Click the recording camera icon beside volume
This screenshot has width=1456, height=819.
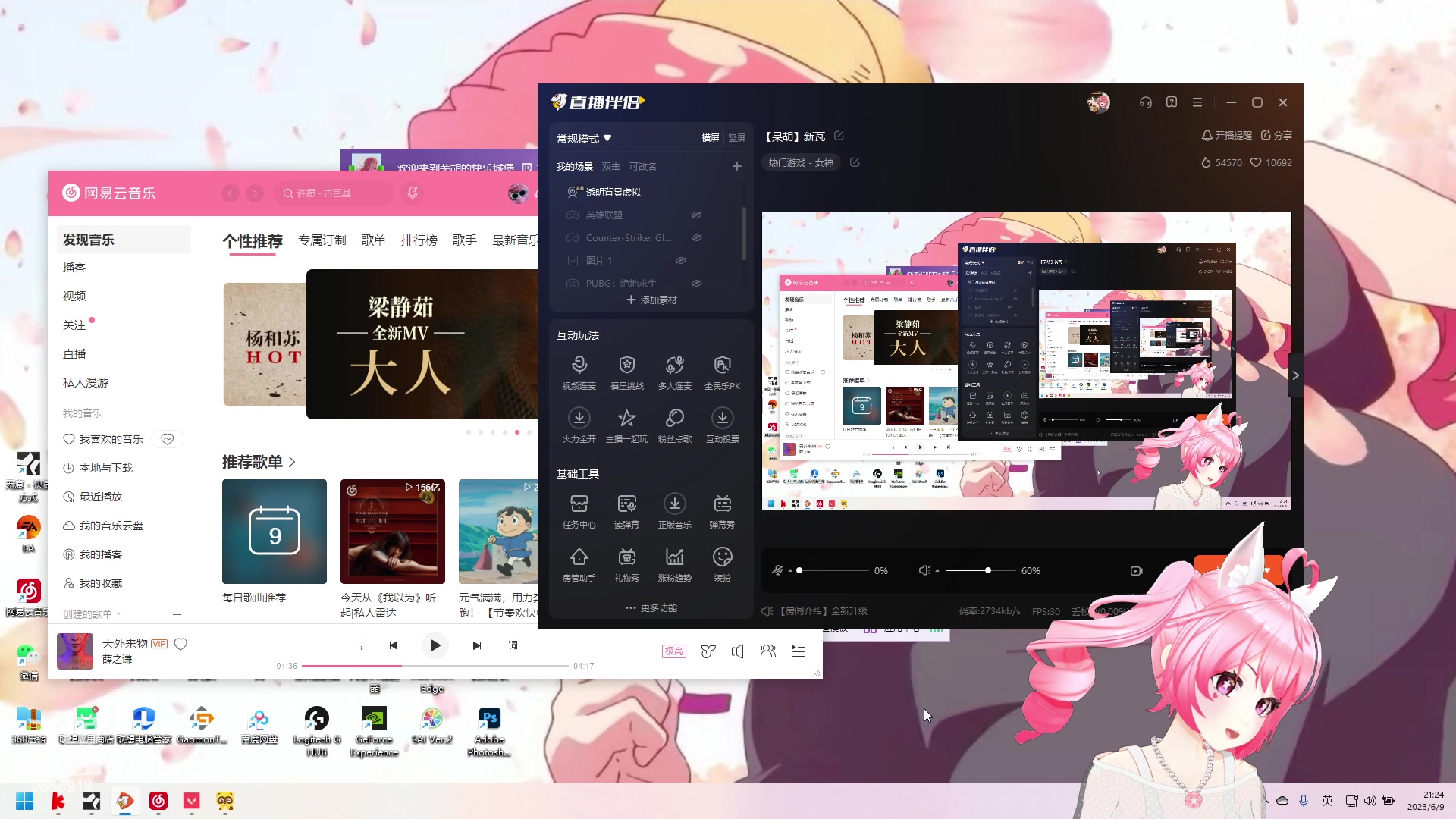click(1136, 571)
